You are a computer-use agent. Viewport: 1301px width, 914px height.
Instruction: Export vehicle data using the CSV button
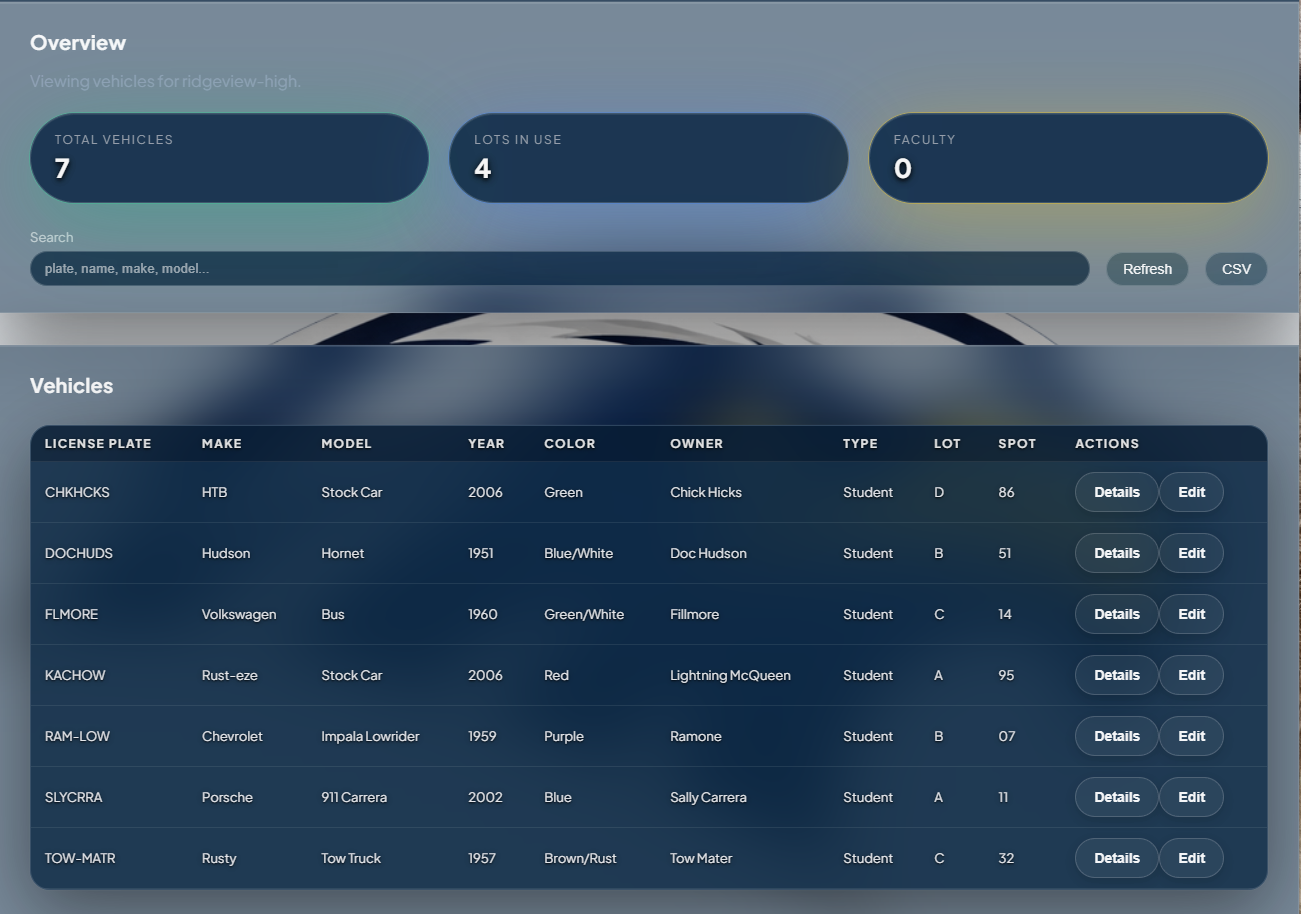(1235, 268)
